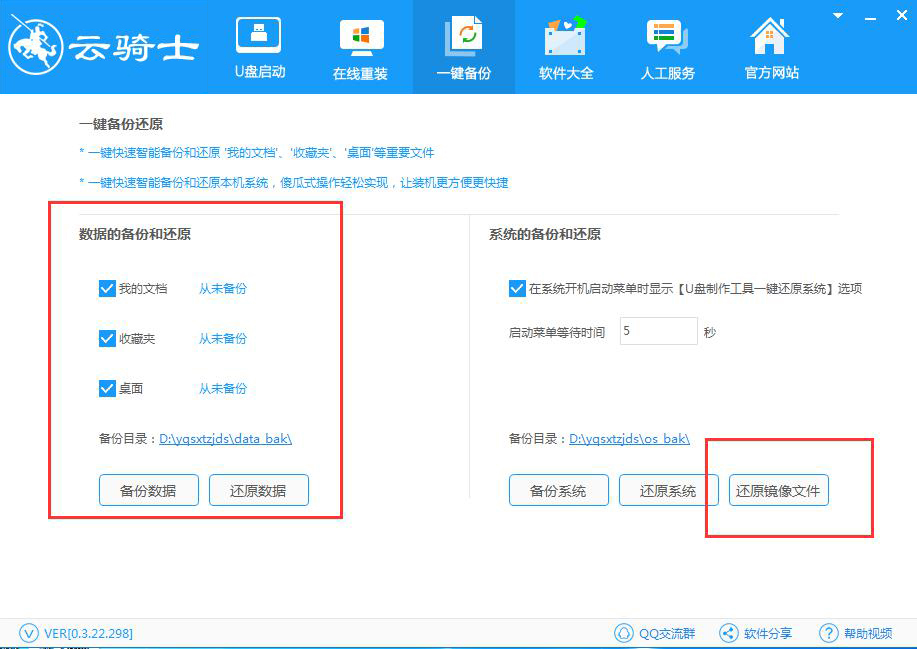This screenshot has width=917, height=649.
Task: Uncheck the 我的文档 backup option
Action: coord(107,288)
